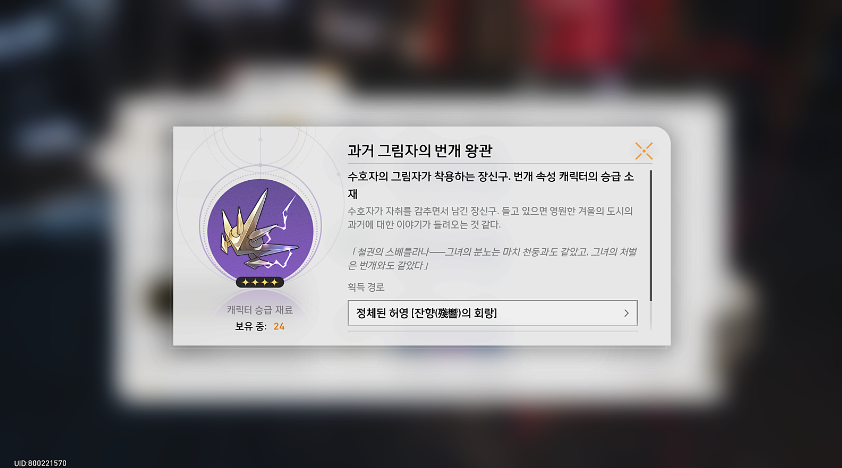Click the 보유 중 owned label
This screenshot has width=842, height=468.
click(250, 326)
